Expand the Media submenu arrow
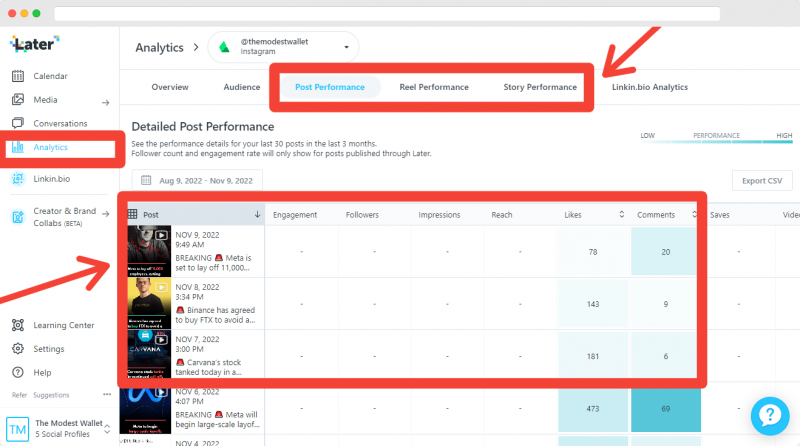800x446 pixels. pyautogui.click(x=105, y=103)
